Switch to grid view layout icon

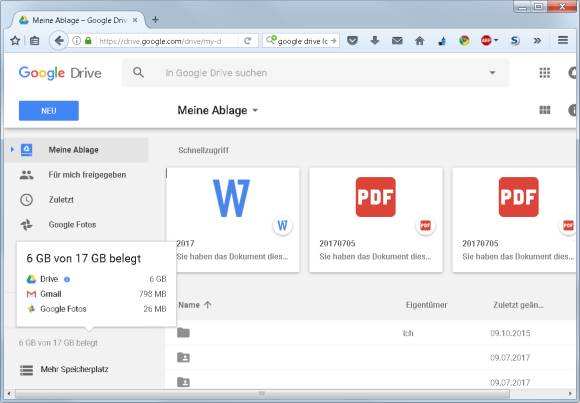pyautogui.click(x=545, y=110)
